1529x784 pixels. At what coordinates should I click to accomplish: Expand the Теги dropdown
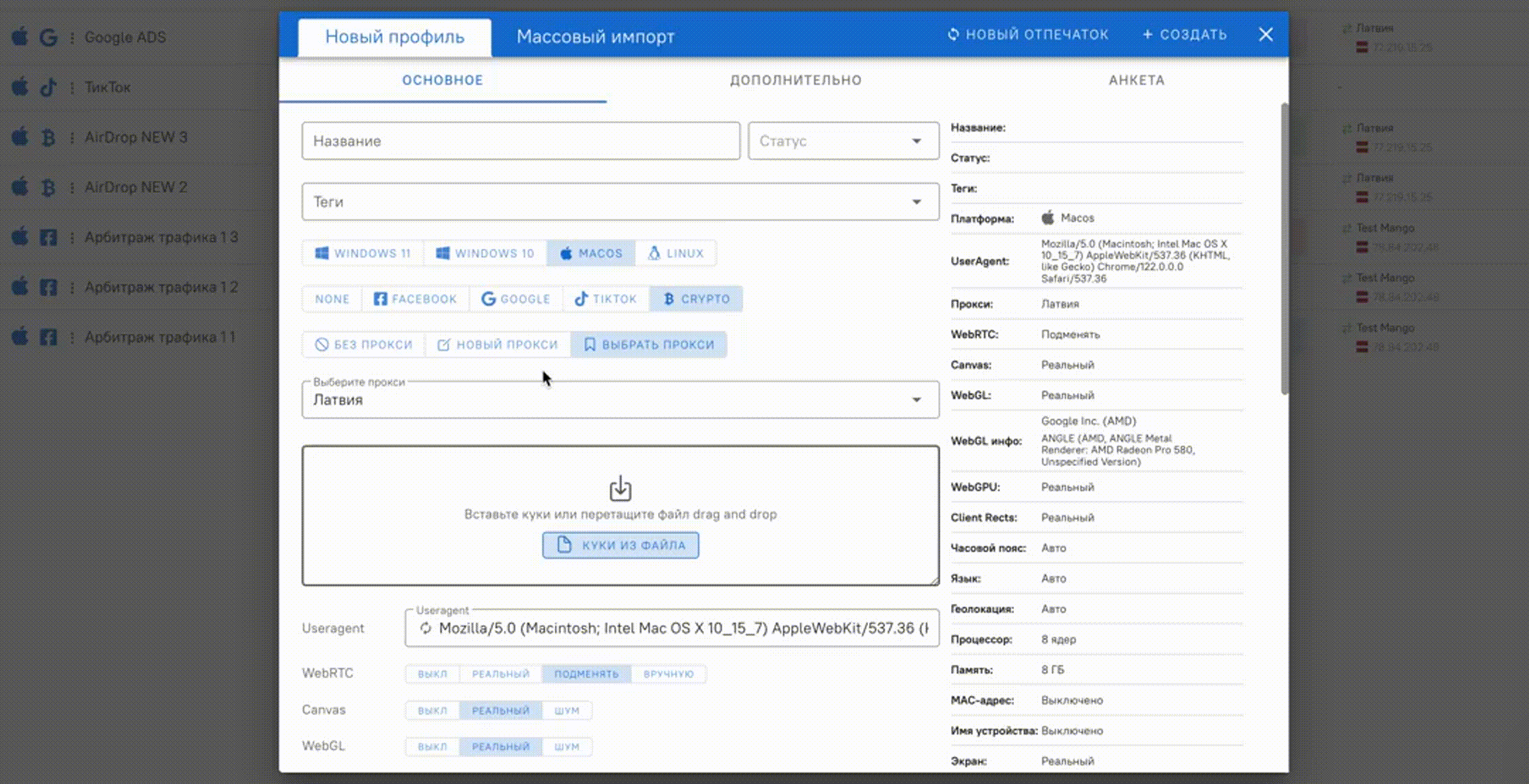pyautogui.click(x=620, y=202)
